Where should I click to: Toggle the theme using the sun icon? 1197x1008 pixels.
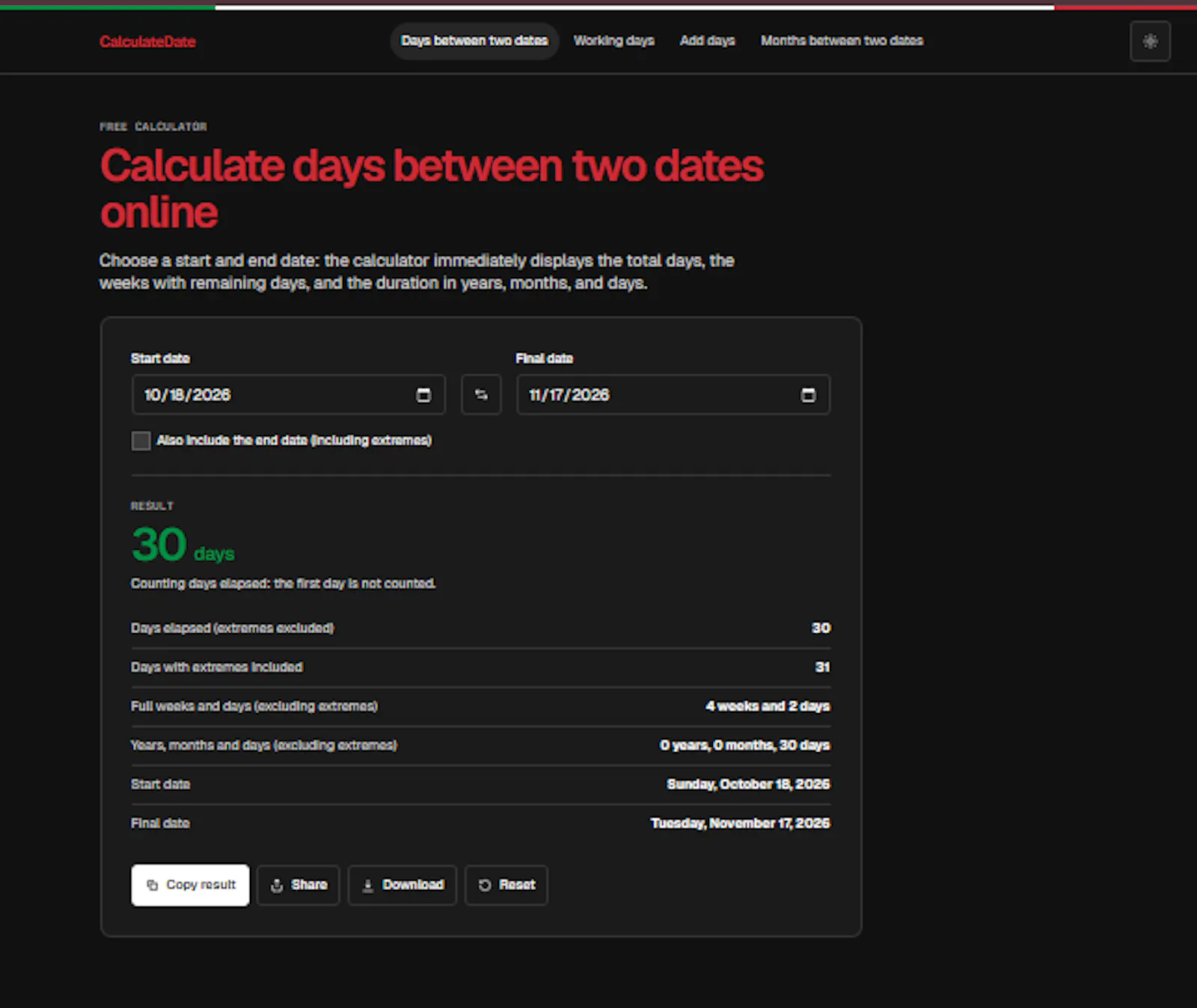[1150, 41]
